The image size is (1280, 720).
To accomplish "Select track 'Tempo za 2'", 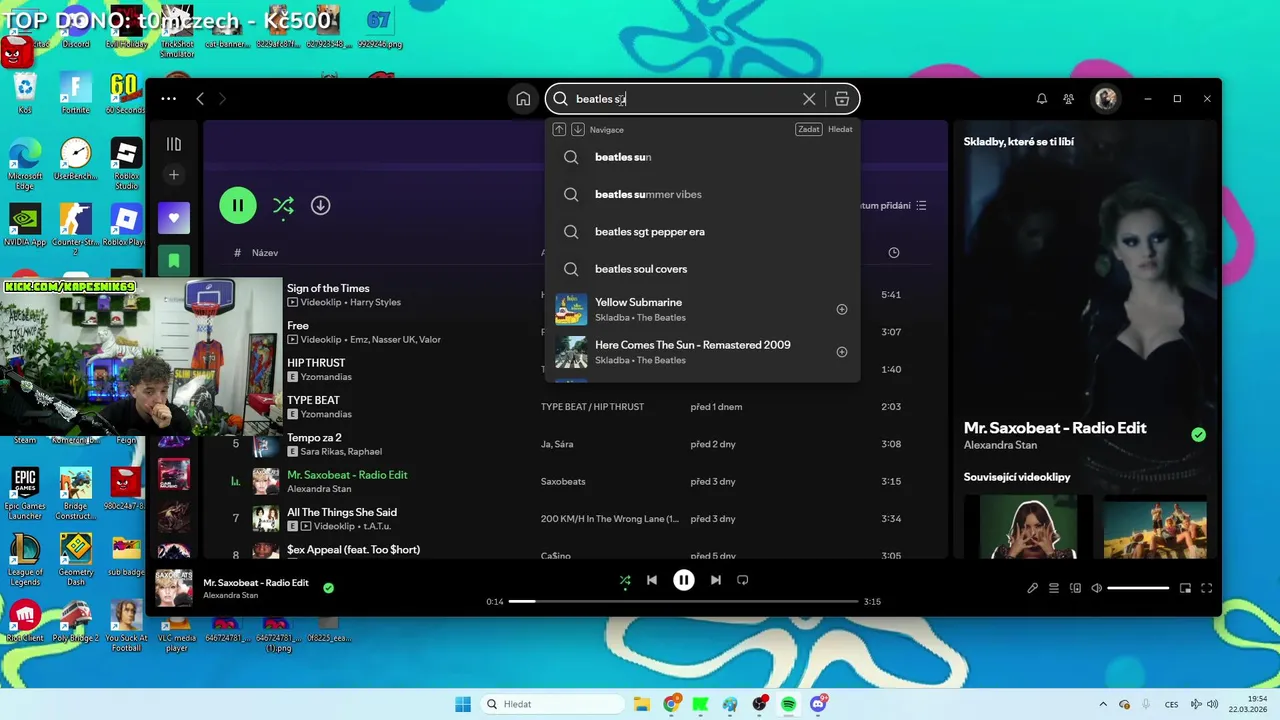I will 314,438.
